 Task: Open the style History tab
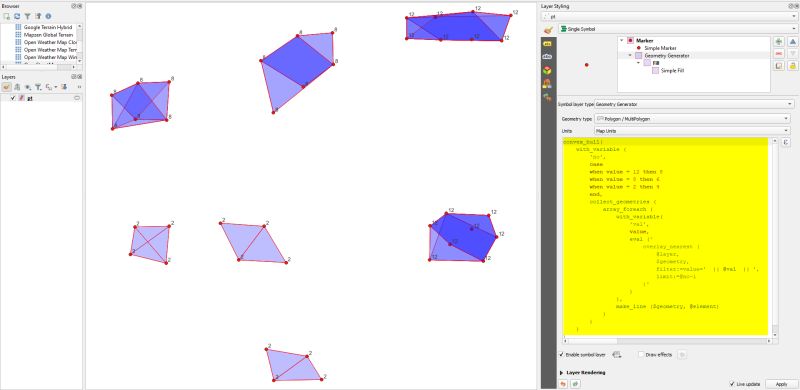tap(547, 96)
